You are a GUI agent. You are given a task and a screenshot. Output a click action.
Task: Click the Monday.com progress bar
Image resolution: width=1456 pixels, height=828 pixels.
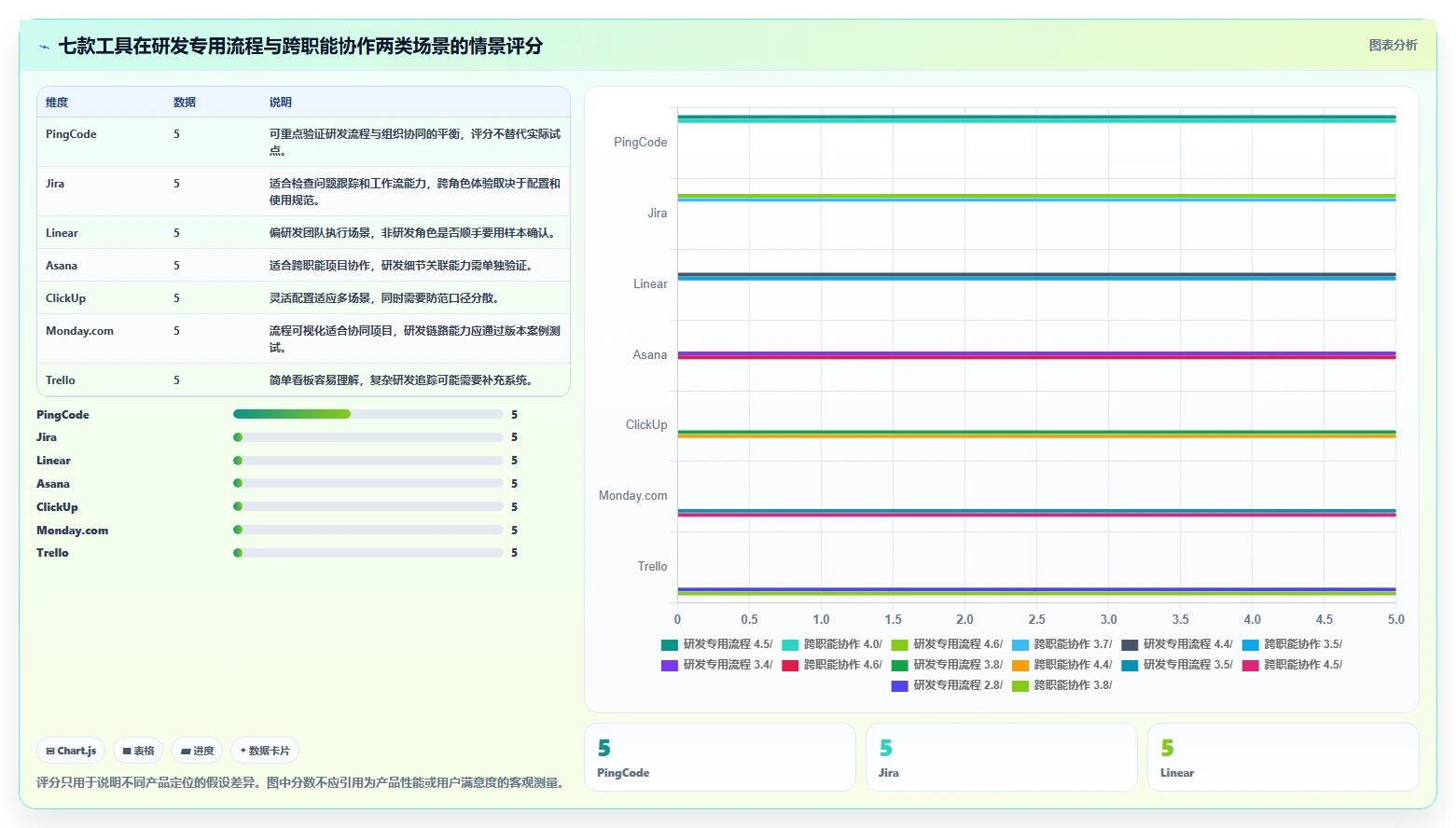point(368,530)
